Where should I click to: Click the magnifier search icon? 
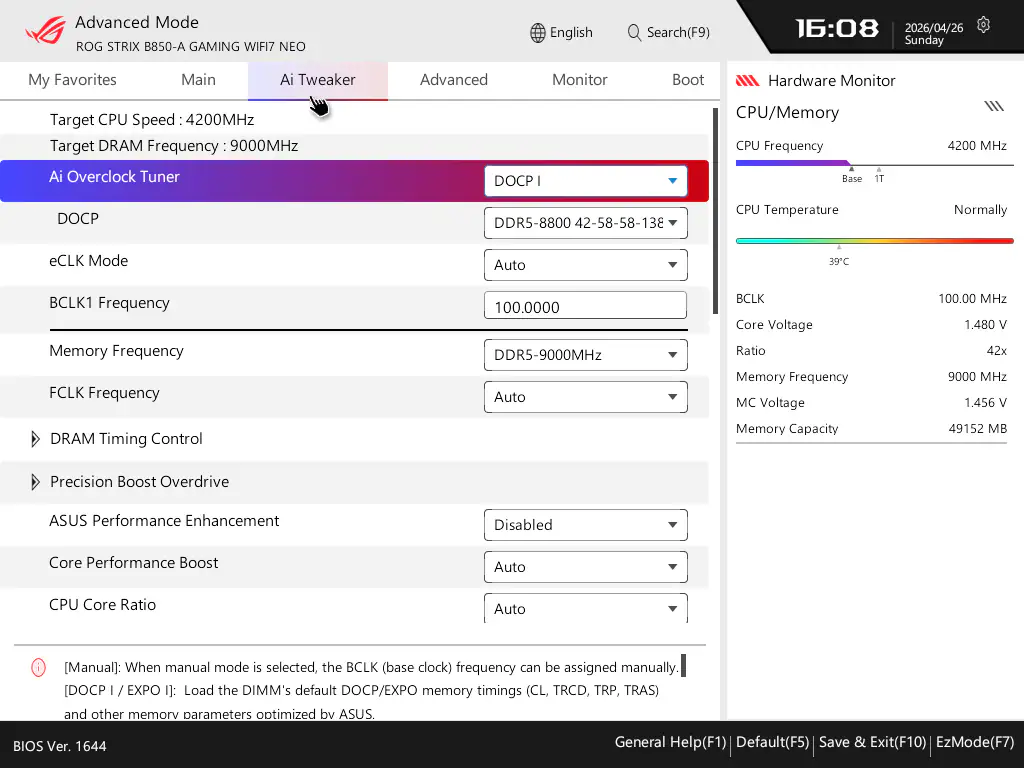click(634, 33)
